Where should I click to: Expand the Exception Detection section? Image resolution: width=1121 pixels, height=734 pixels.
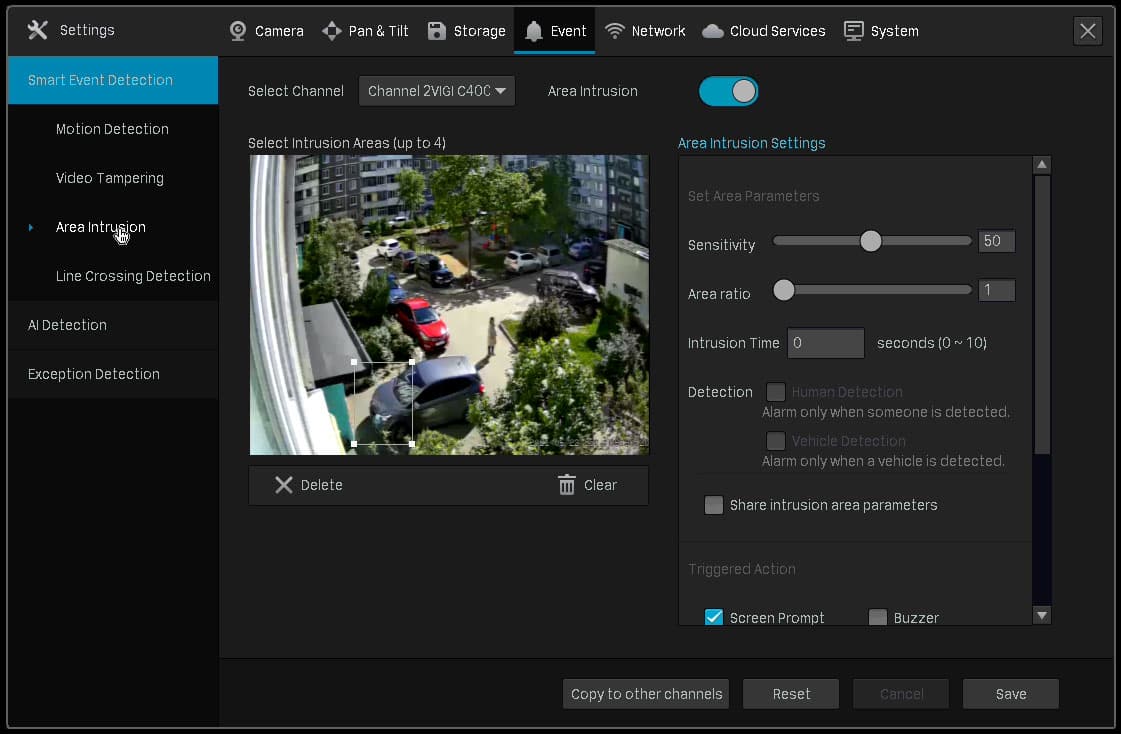tap(94, 374)
